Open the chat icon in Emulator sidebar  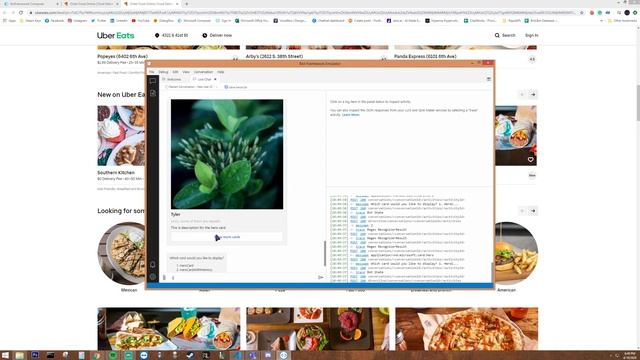153,81
